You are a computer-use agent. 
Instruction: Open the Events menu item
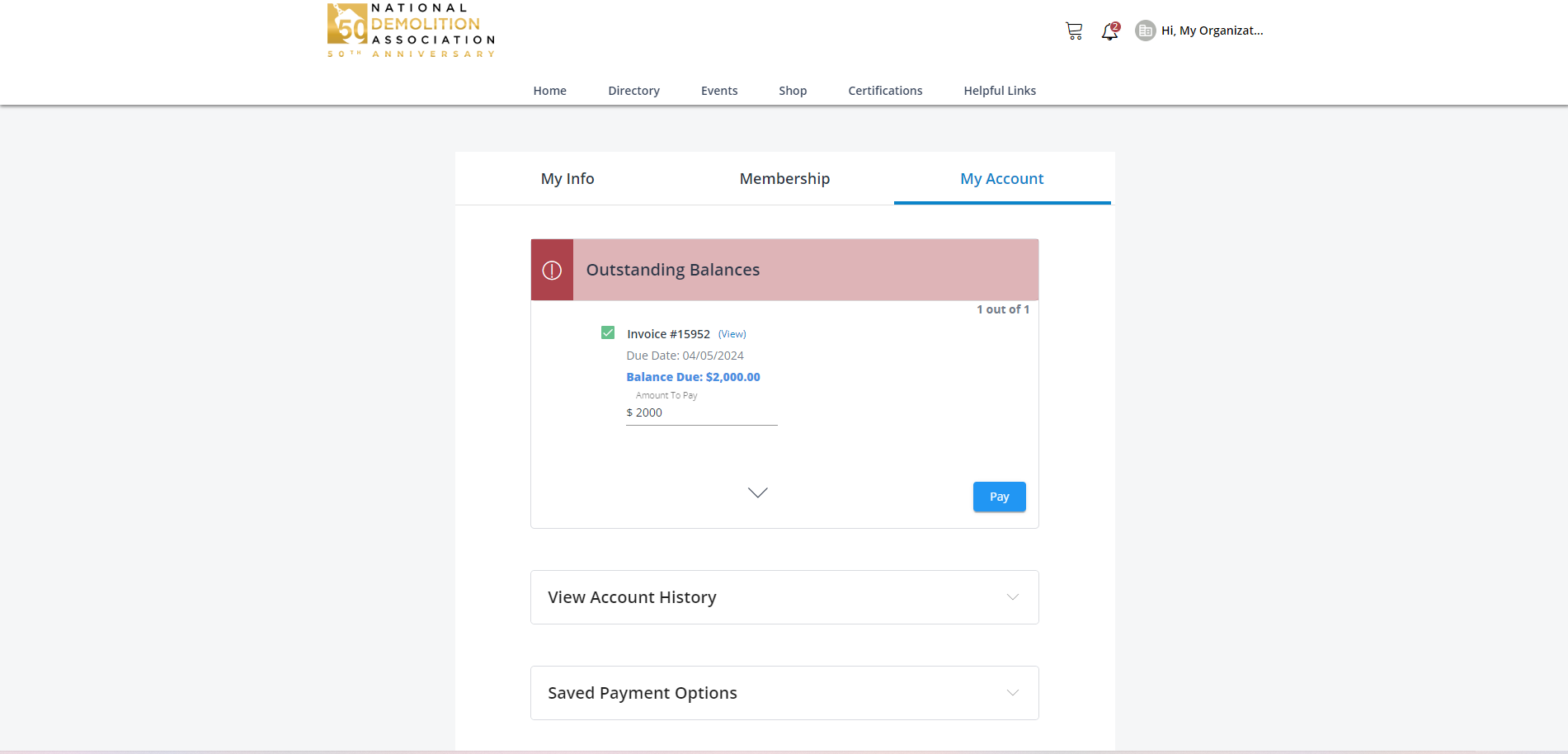[719, 91]
